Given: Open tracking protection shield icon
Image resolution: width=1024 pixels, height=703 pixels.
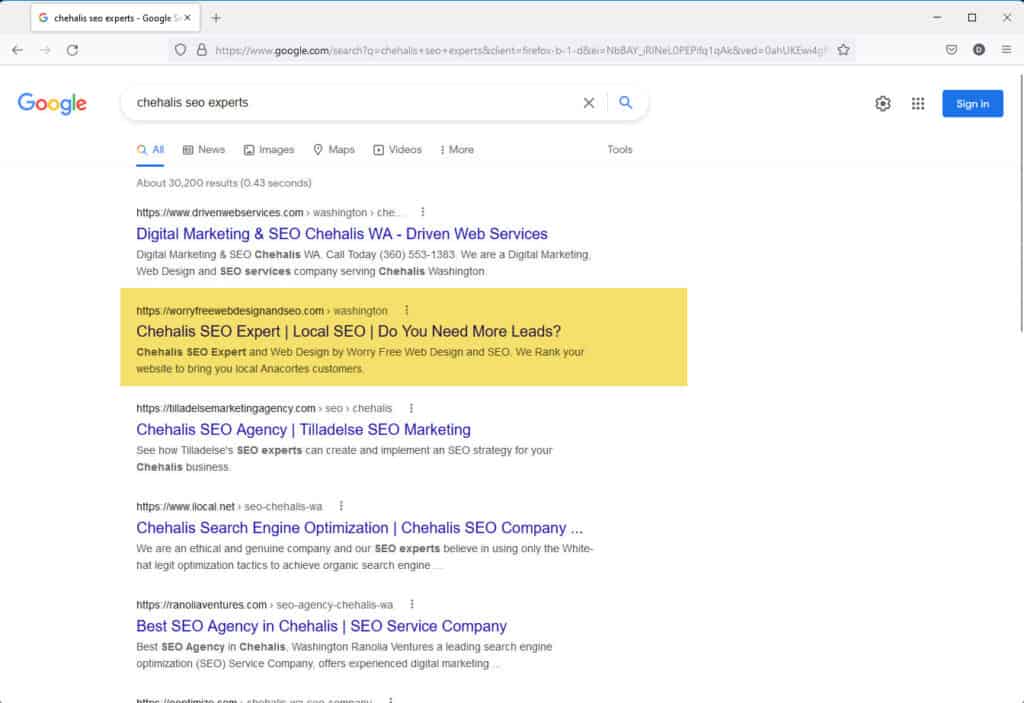Looking at the screenshot, I should click(x=180, y=50).
